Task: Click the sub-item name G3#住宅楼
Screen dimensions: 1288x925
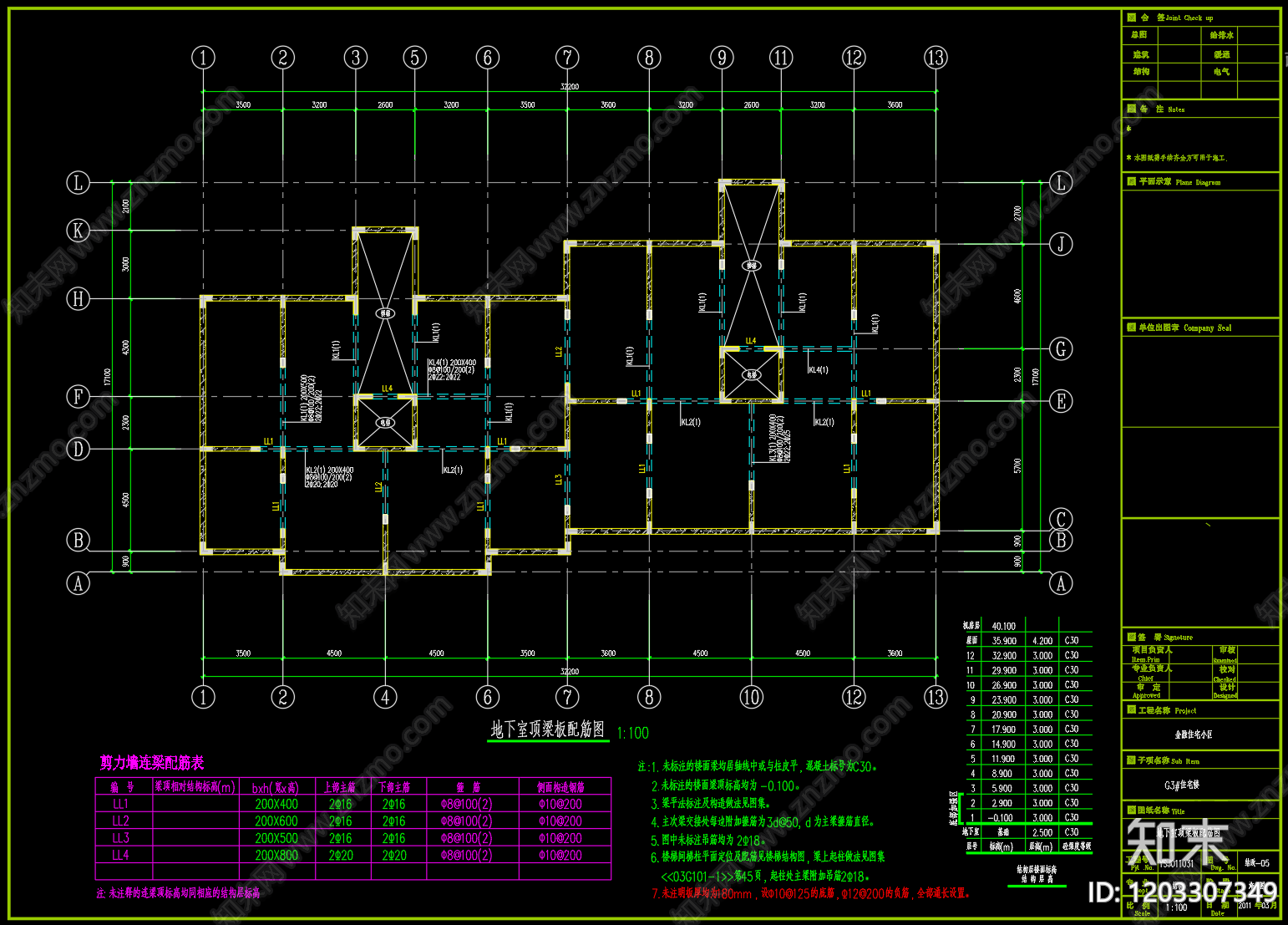Action: [x=1182, y=785]
